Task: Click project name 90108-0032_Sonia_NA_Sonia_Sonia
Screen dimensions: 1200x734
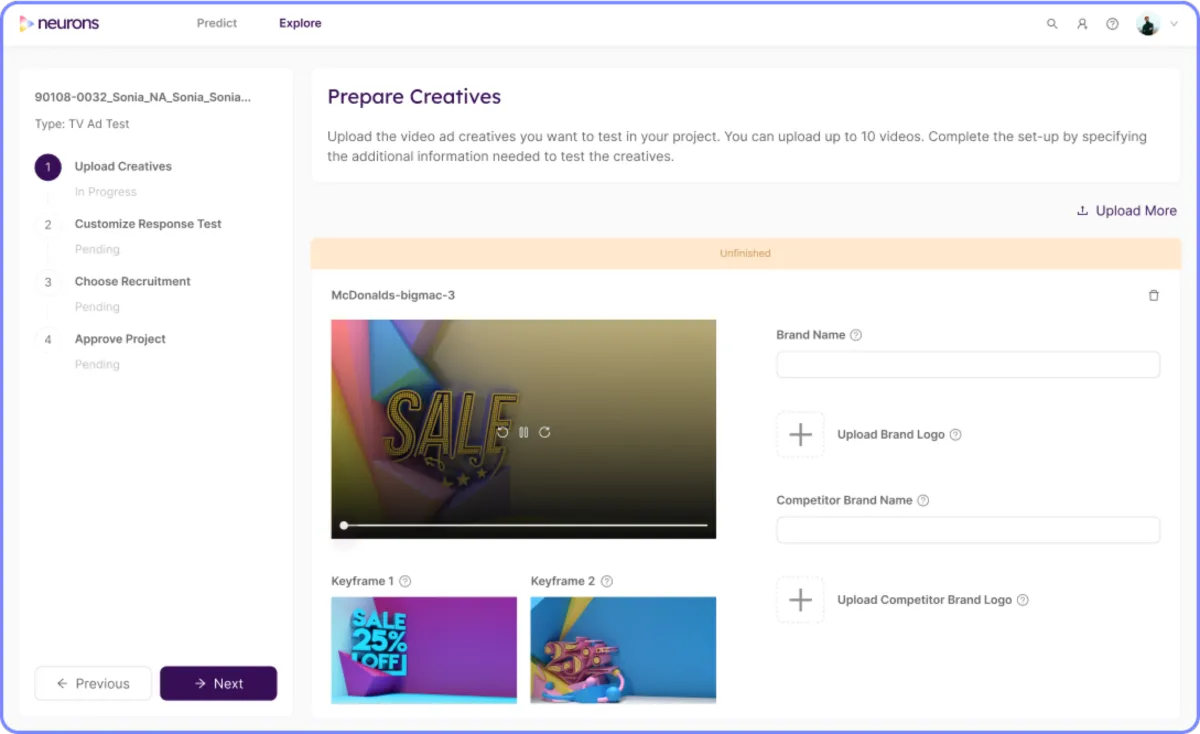Action: click(143, 97)
